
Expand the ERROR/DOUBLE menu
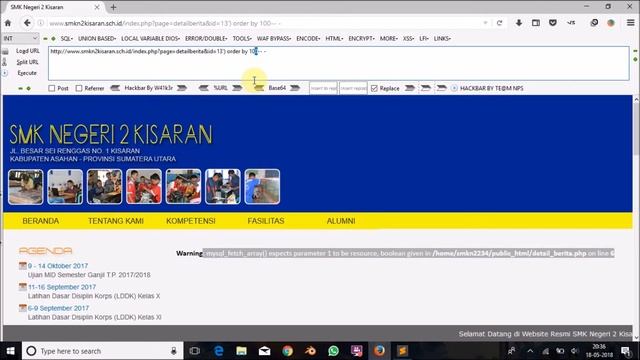[206, 38]
